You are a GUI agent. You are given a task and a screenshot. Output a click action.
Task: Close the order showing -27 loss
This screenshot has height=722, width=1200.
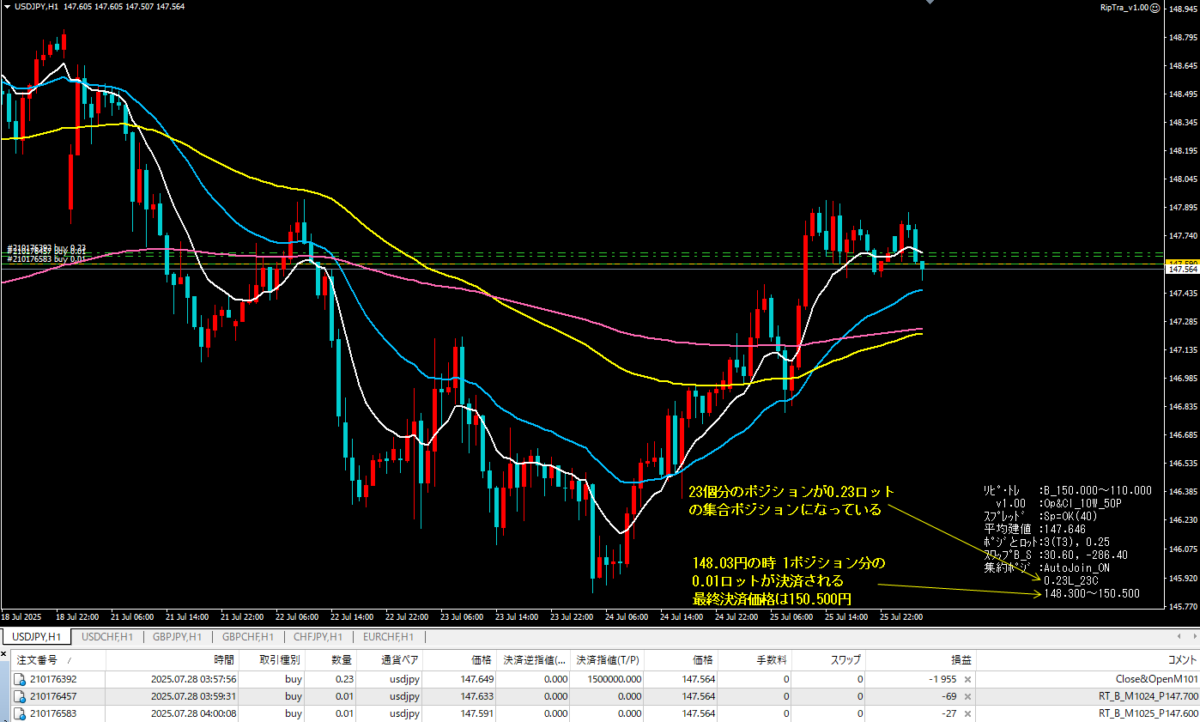[x=966, y=713]
